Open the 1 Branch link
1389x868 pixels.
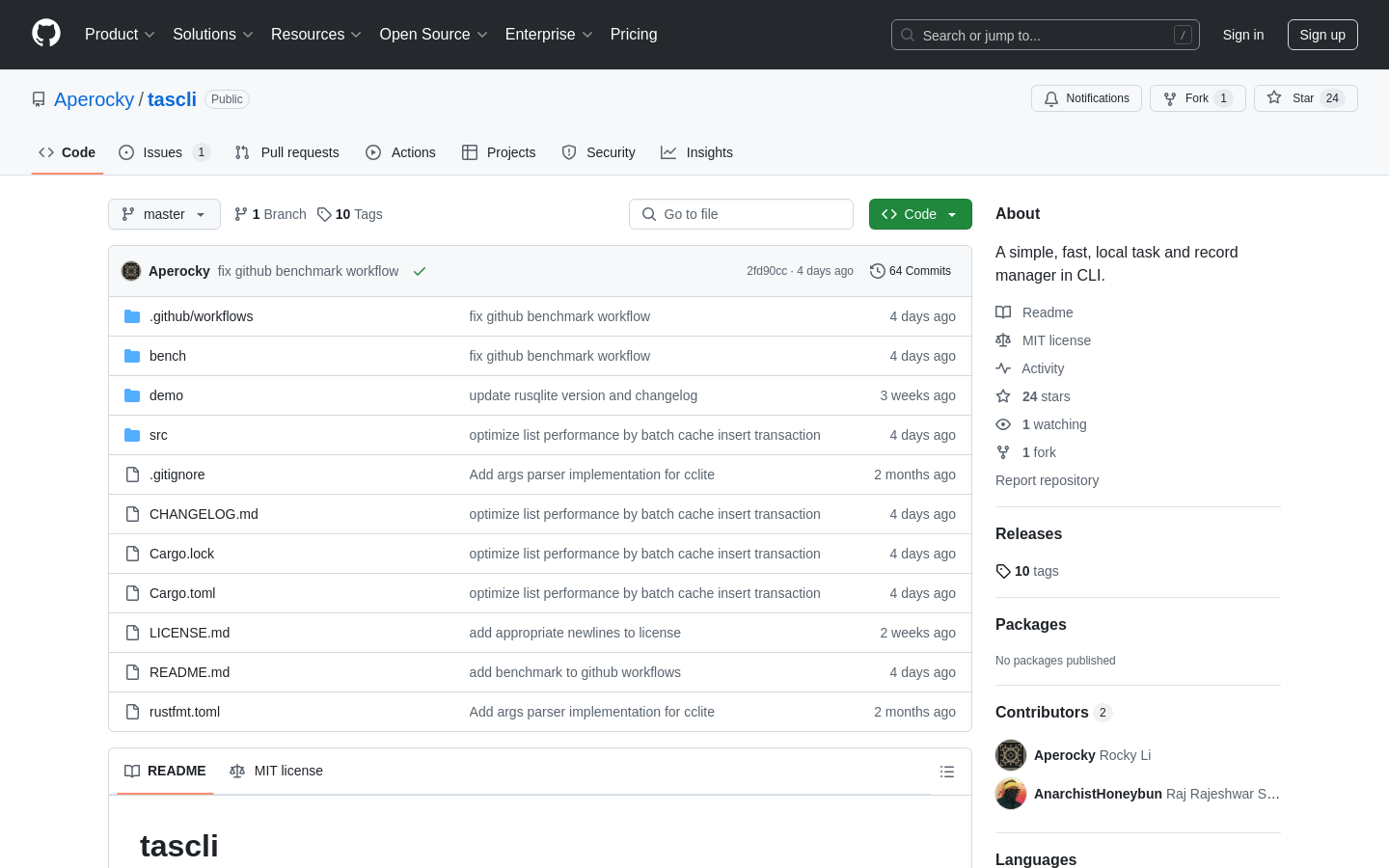[x=270, y=214]
